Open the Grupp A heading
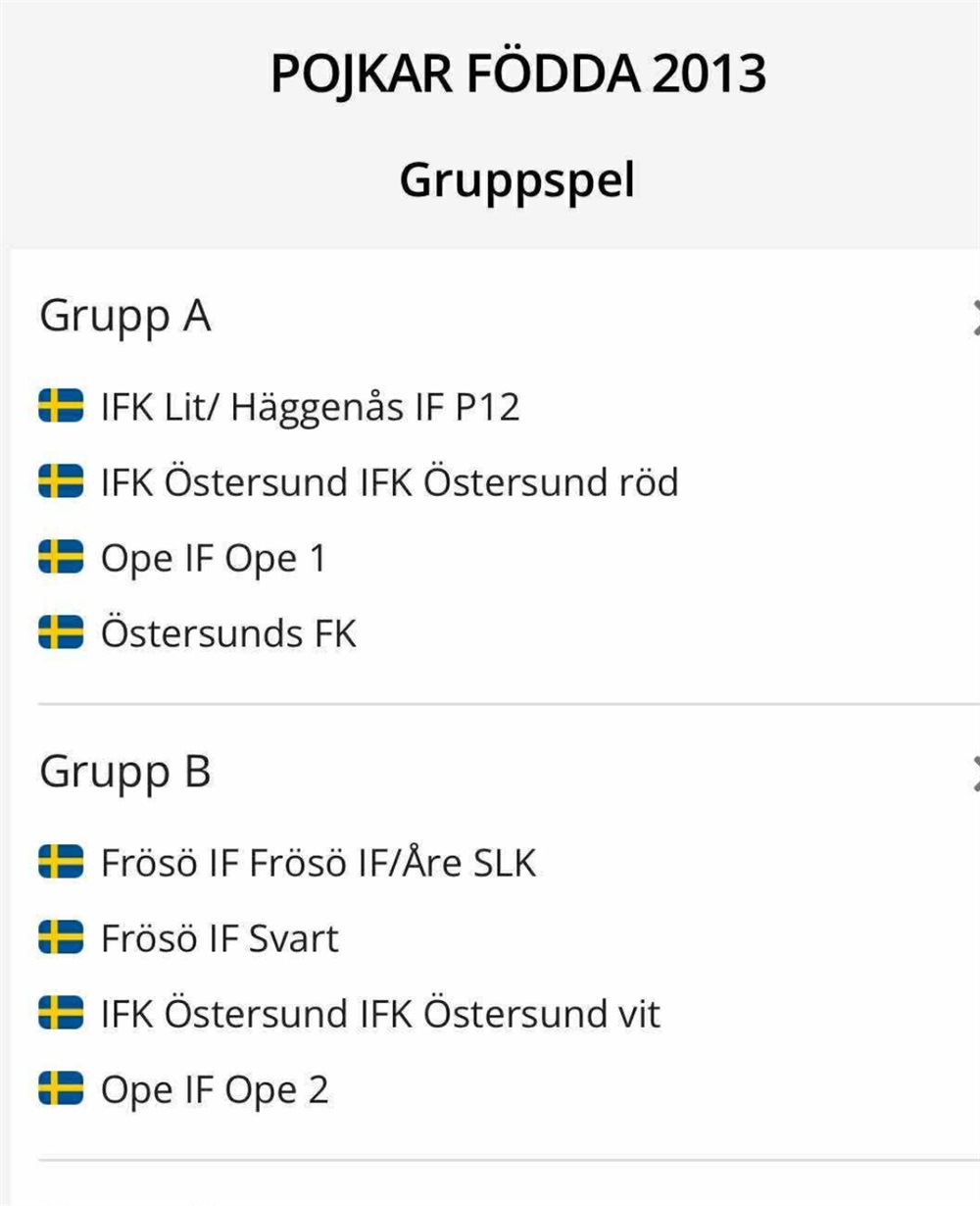The height and width of the screenshot is (1206, 980). [x=125, y=318]
